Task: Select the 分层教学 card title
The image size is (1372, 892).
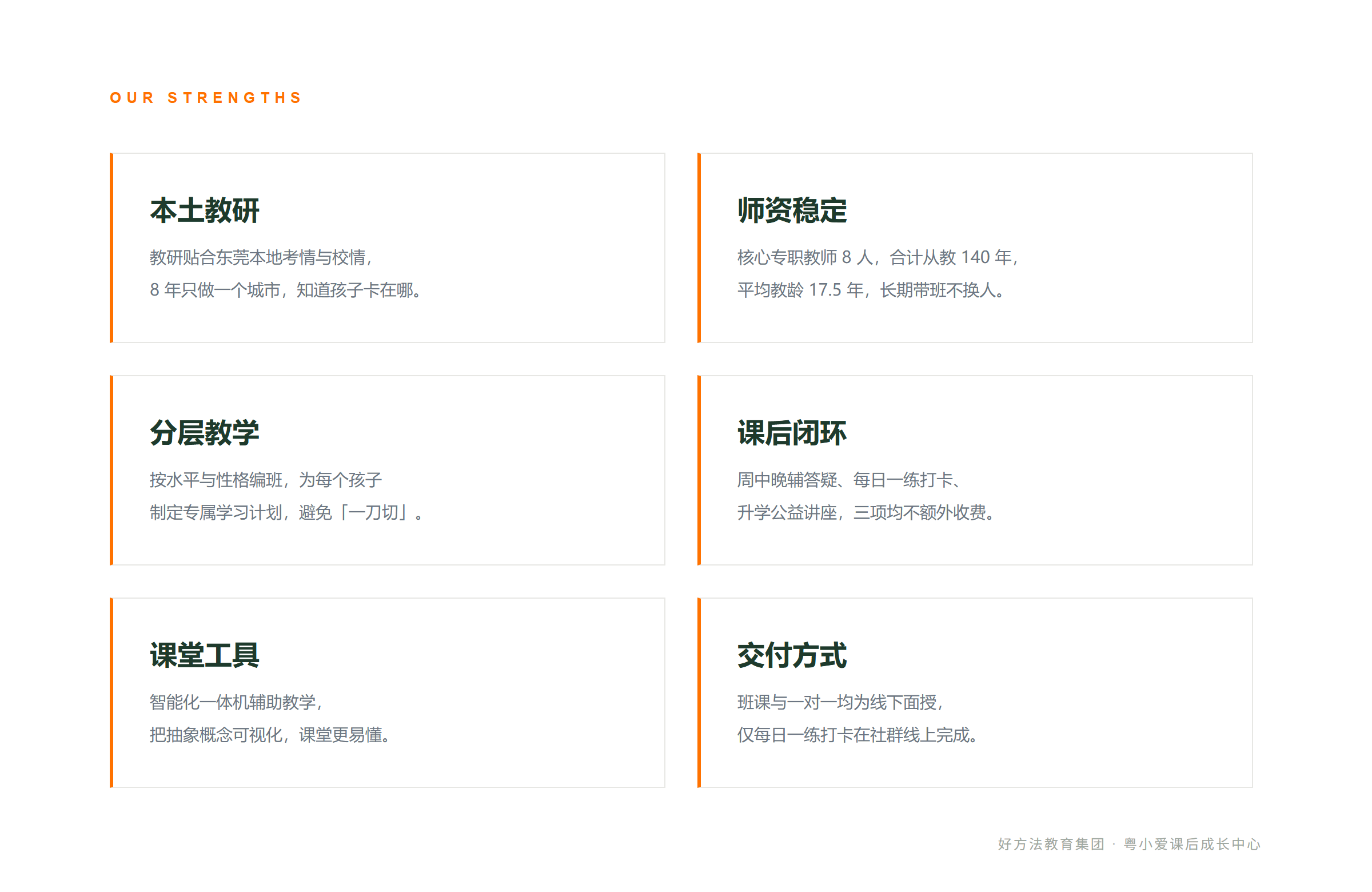Action: click(x=205, y=433)
